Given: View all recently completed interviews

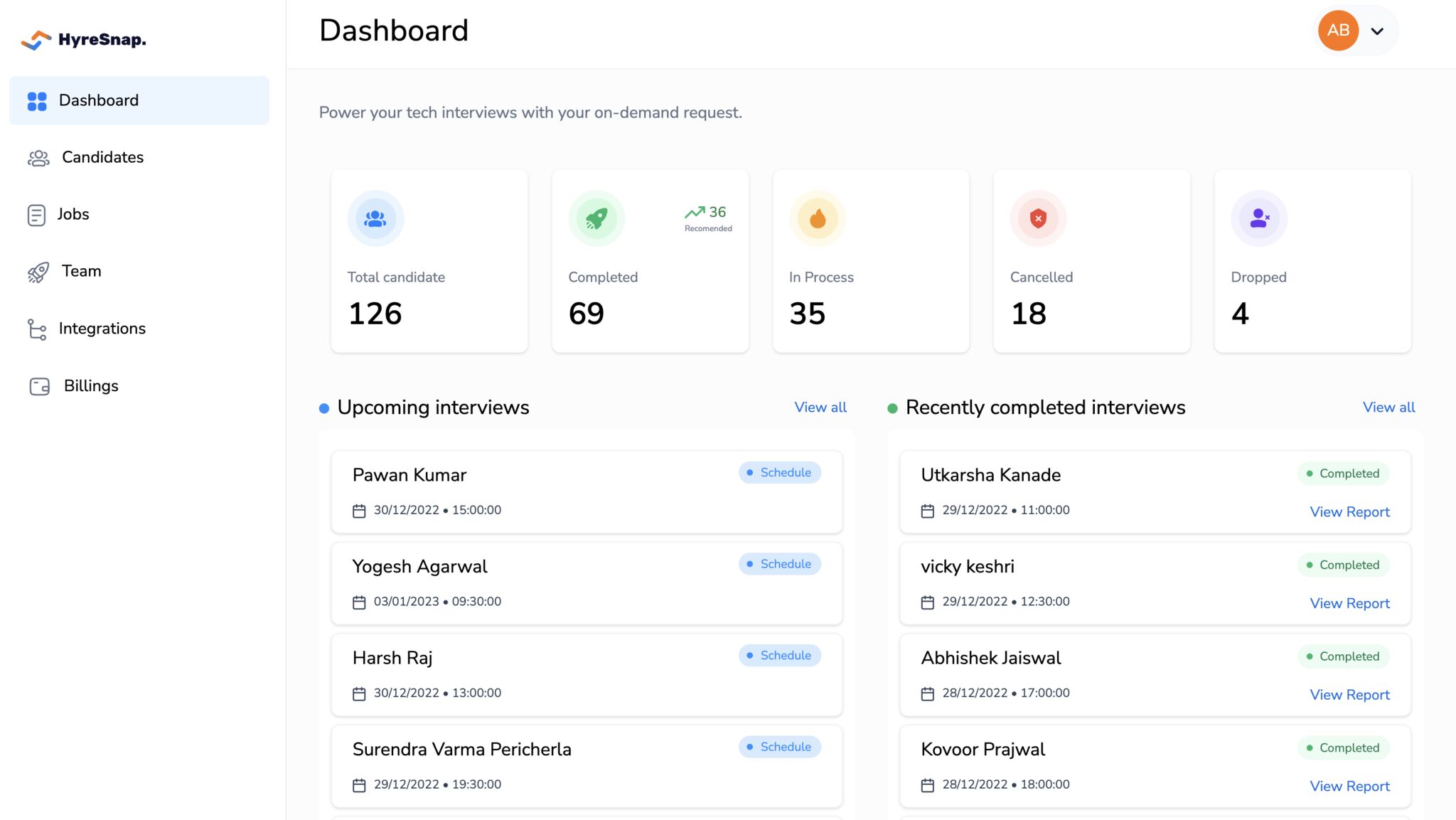Looking at the screenshot, I should pos(1388,408).
